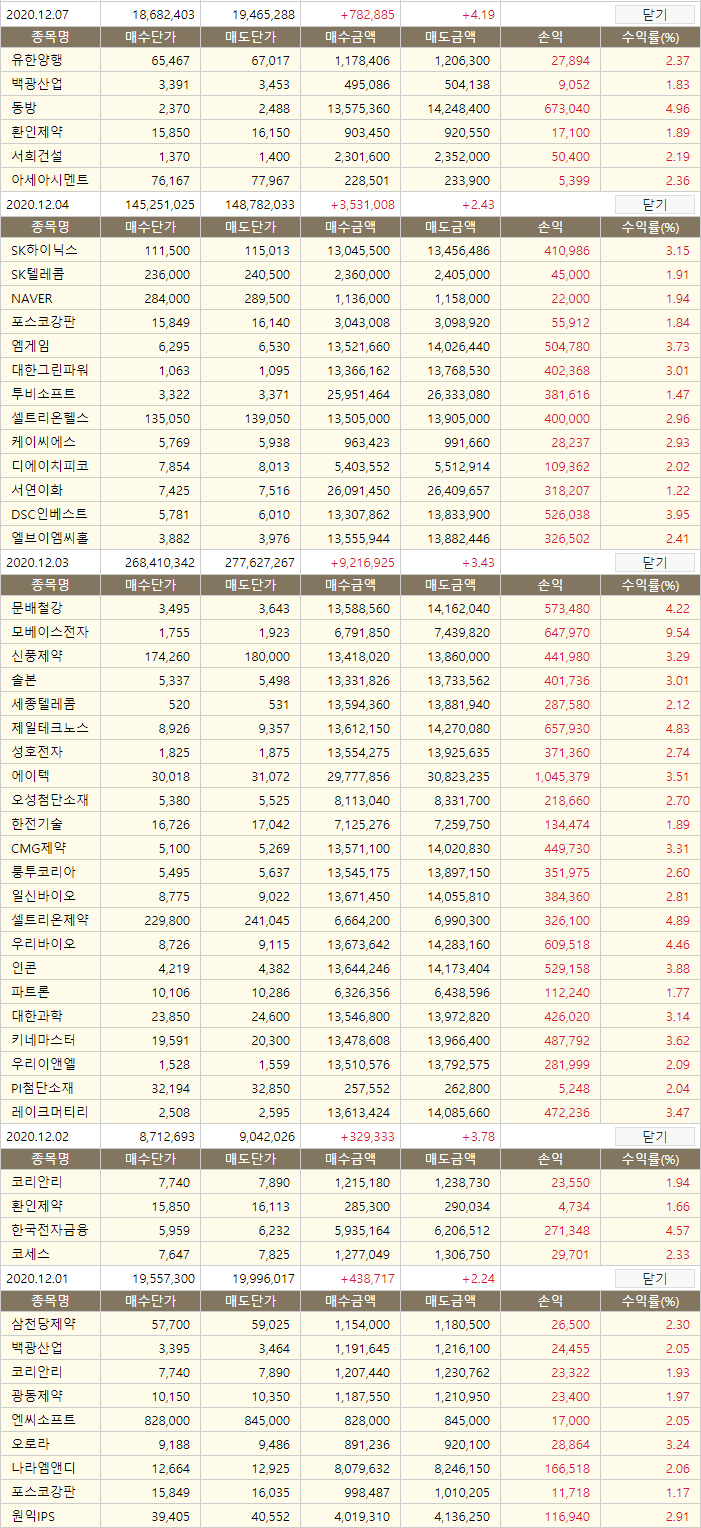The image size is (701, 1528).
Task: Click the 닫기 button for 2020.12.04
Action: pos(654,204)
